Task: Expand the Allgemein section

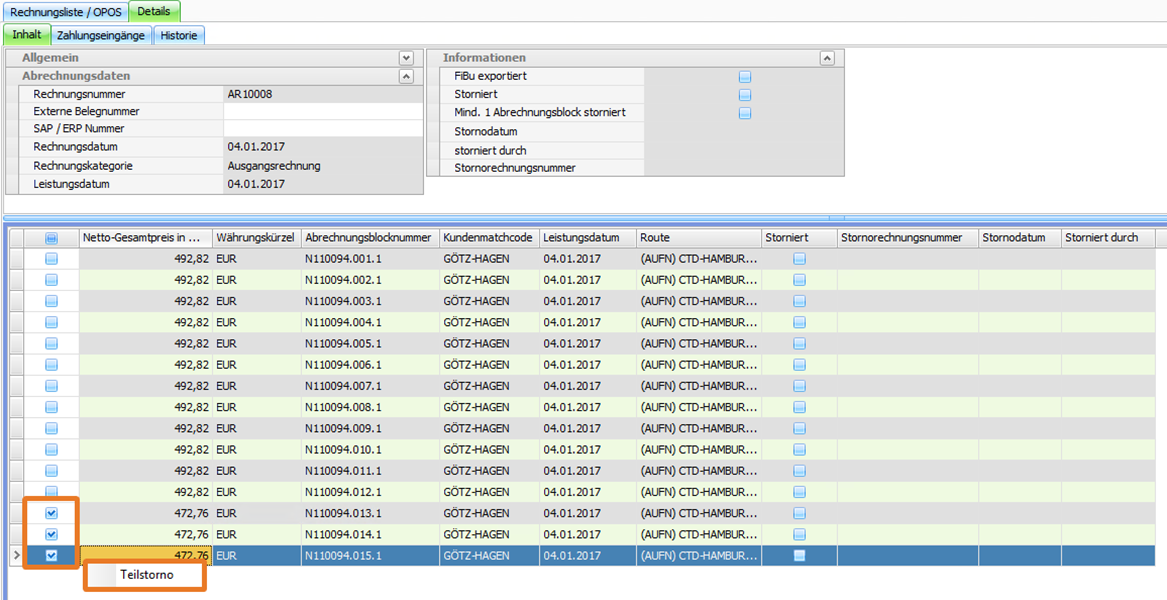Action: click(x=405, y=59)
